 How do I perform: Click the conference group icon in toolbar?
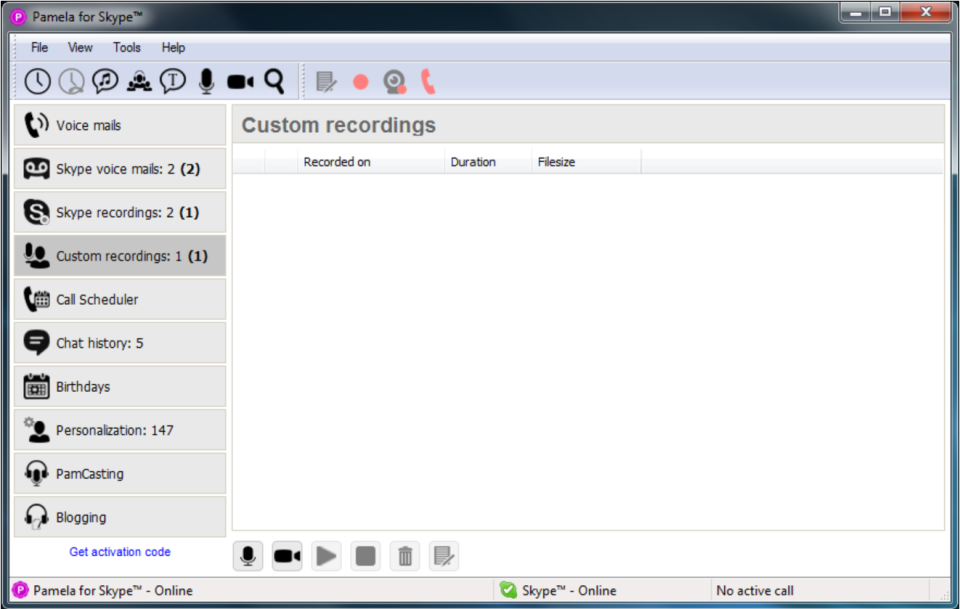pos(139,81)
